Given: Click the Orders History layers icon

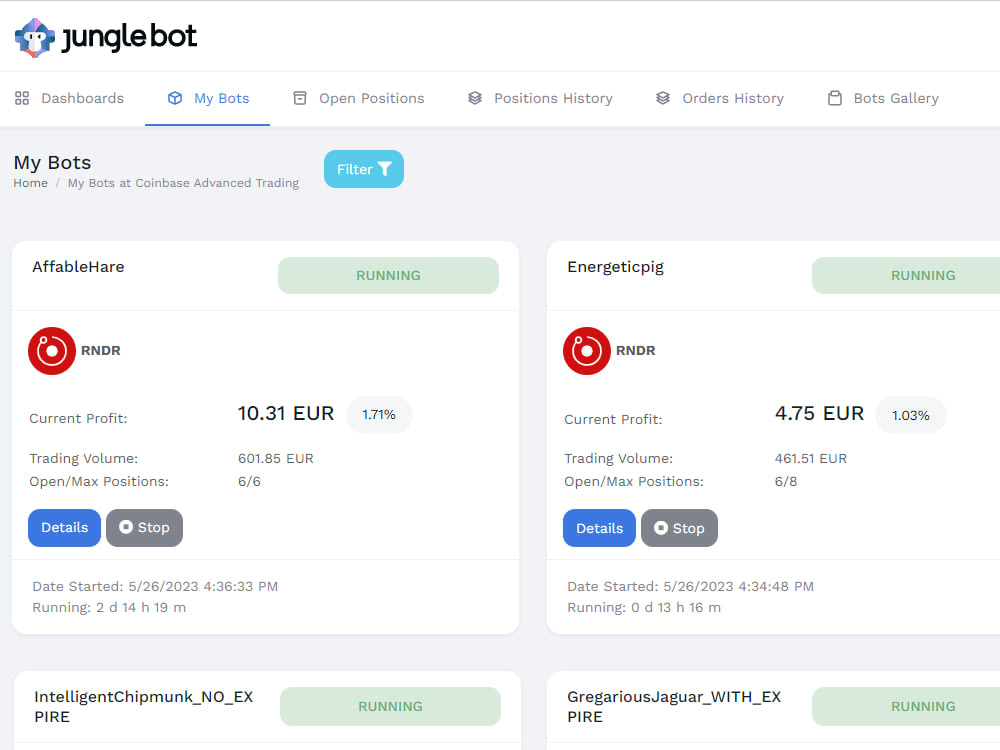Looking at the screenshot, I should 662,97.
